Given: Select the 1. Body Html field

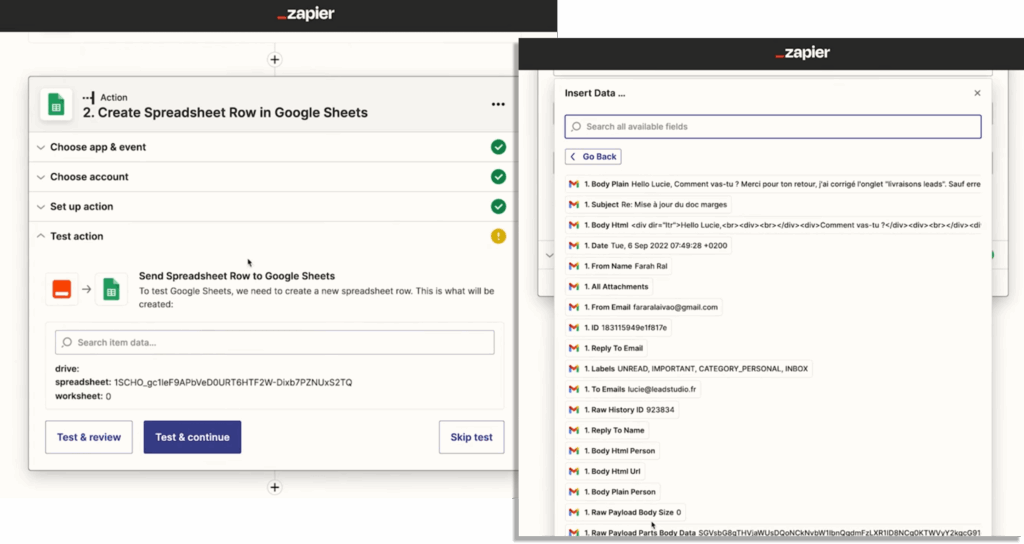Looking at the screenshot, I should (773, 225).
